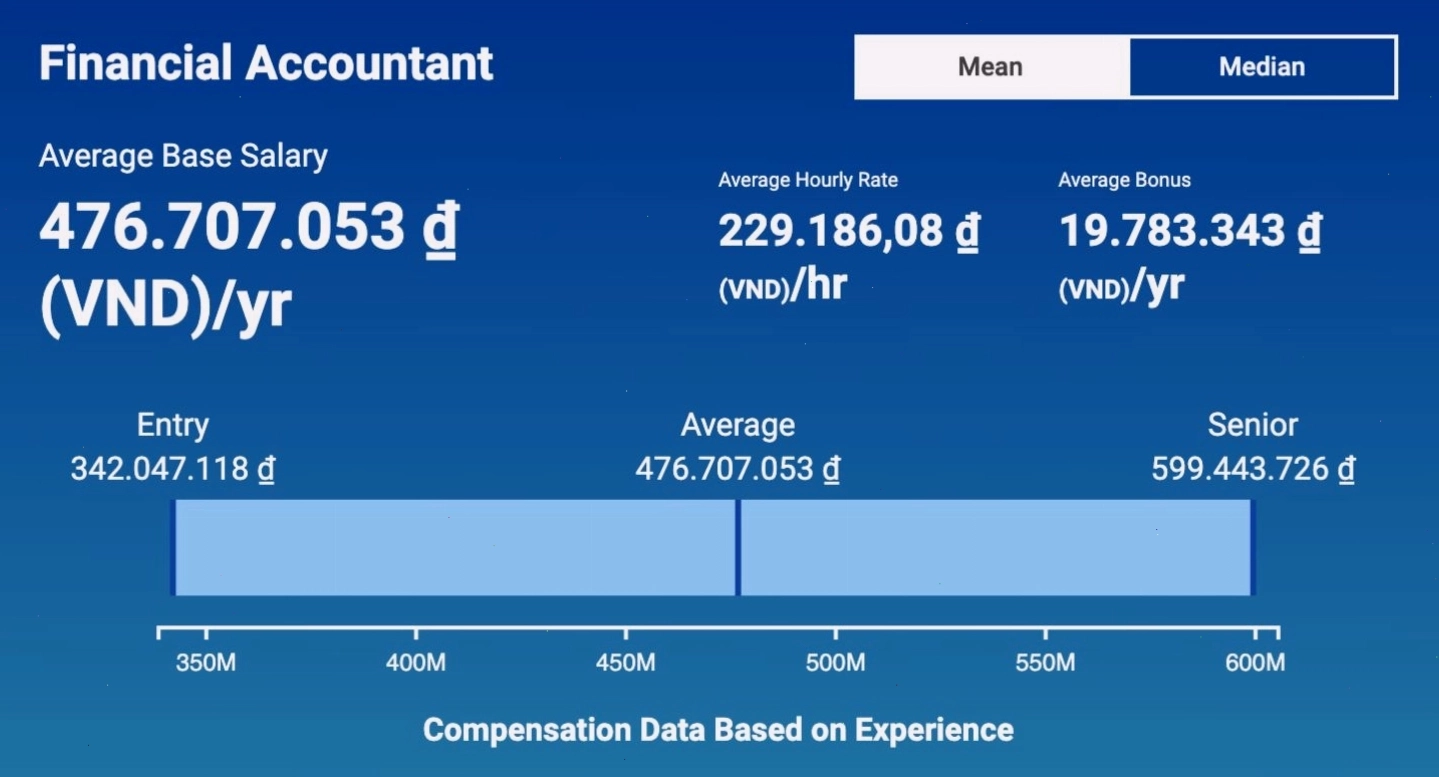Click the Senior salary label
The image size is (1439, 779).
[x=1253, y=425]
